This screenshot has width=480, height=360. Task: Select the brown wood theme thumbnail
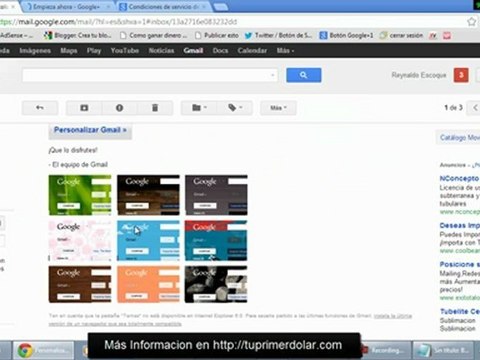click(80, 284)
